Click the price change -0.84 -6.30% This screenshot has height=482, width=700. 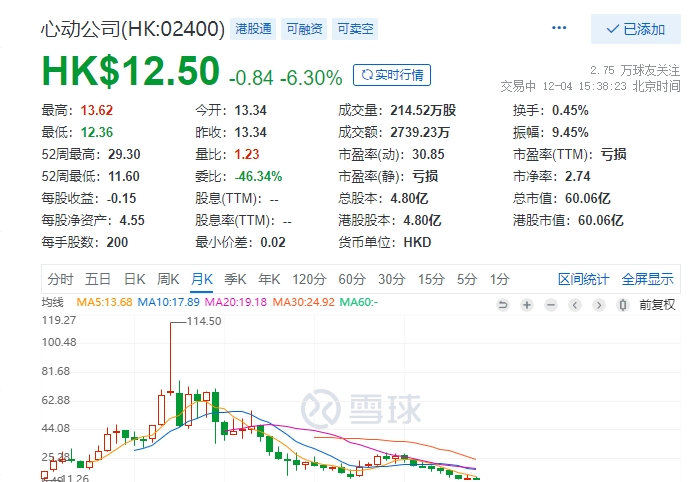coord(286,78)
